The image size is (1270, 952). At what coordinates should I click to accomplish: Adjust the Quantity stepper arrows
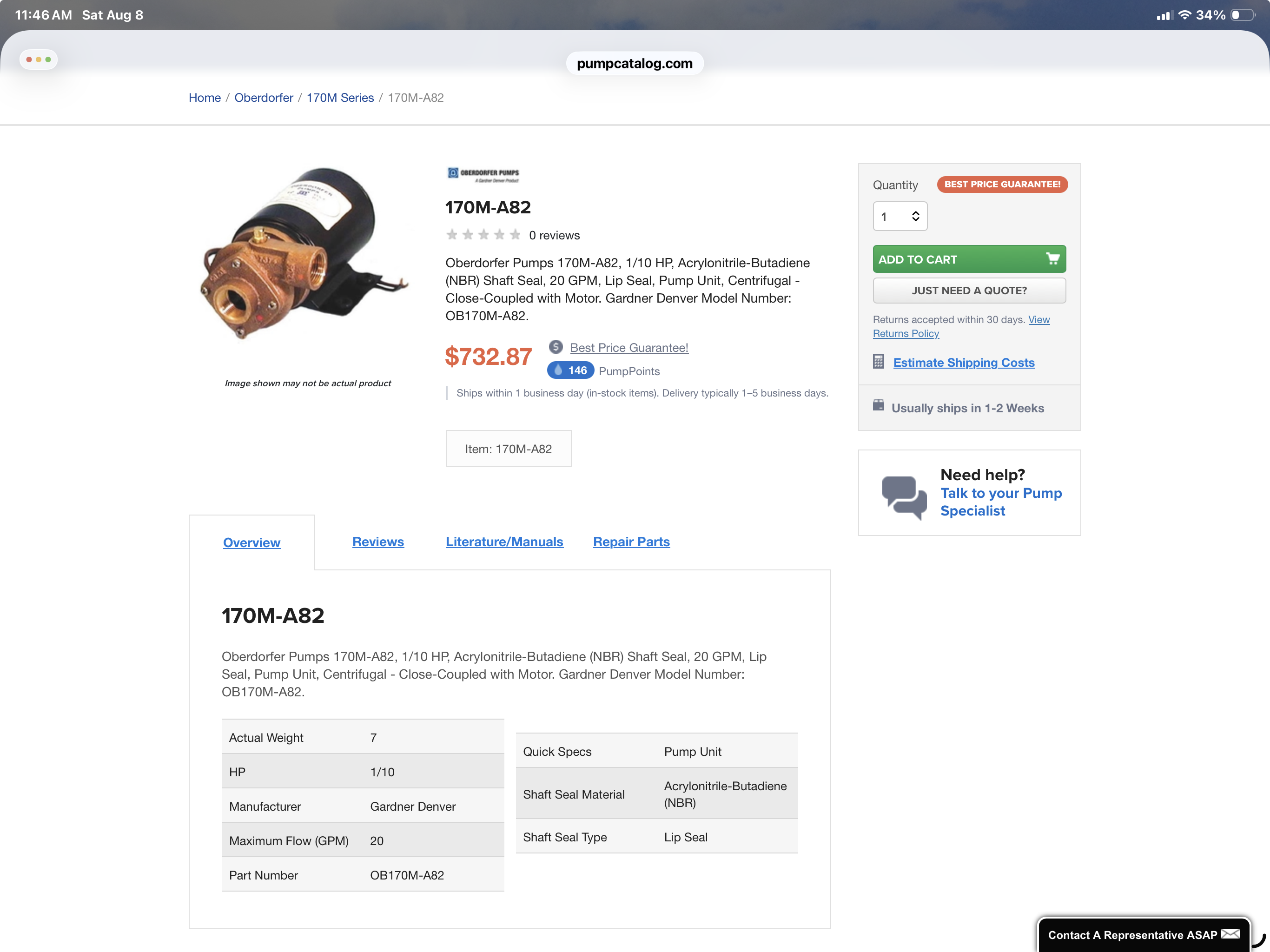click(915, 217)
